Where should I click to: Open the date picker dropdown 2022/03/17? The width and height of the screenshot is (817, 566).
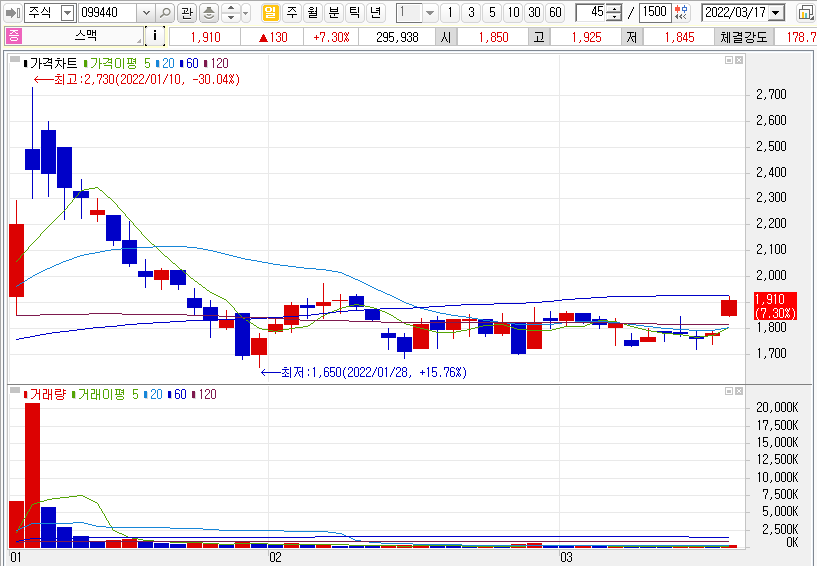776,13
